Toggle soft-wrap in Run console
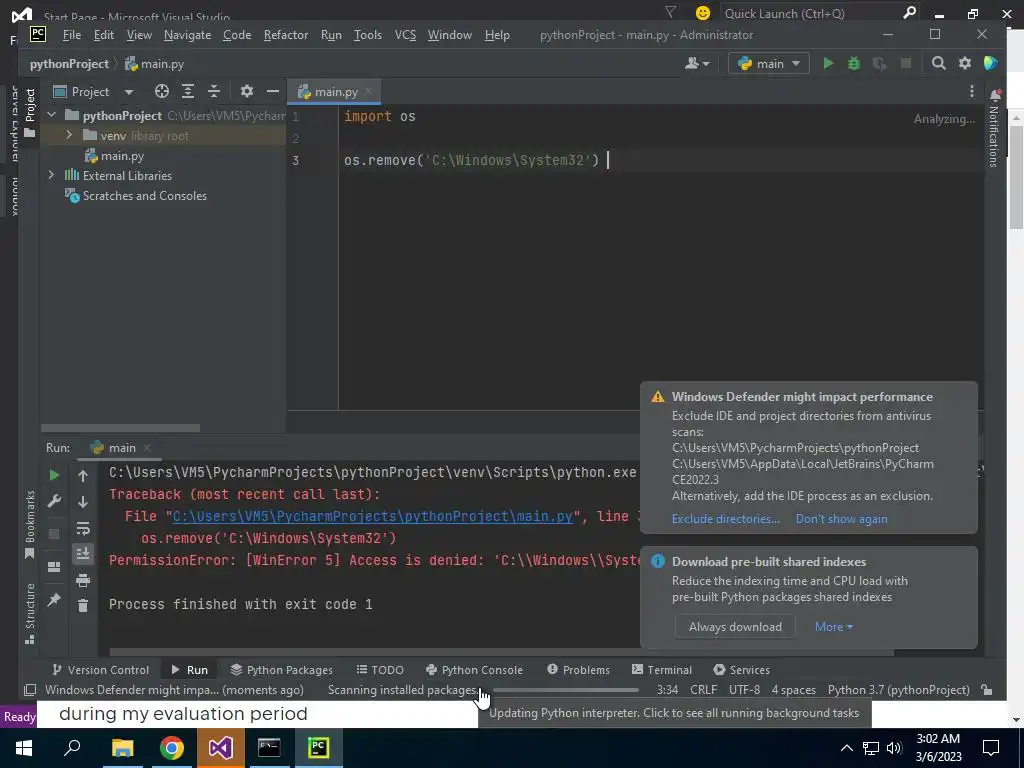 coord(83,528)
